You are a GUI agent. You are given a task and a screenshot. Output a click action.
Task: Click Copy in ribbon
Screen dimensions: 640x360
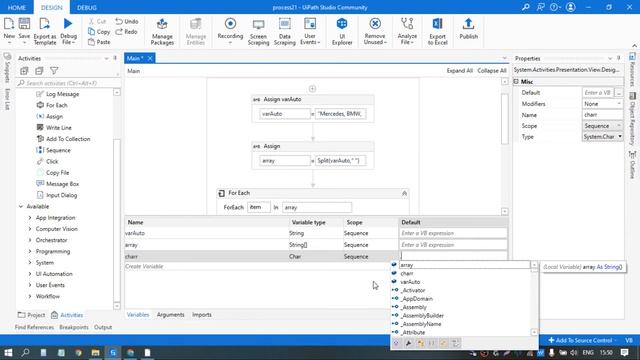99,31
